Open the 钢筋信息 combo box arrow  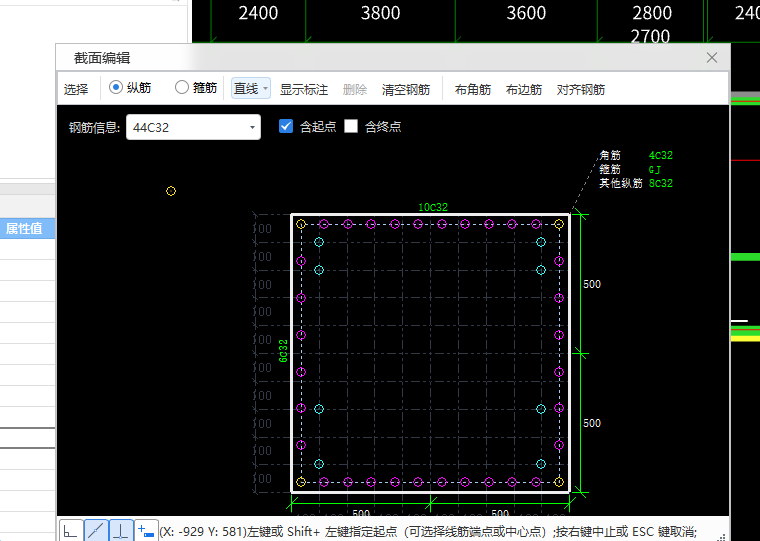(252, 127)
